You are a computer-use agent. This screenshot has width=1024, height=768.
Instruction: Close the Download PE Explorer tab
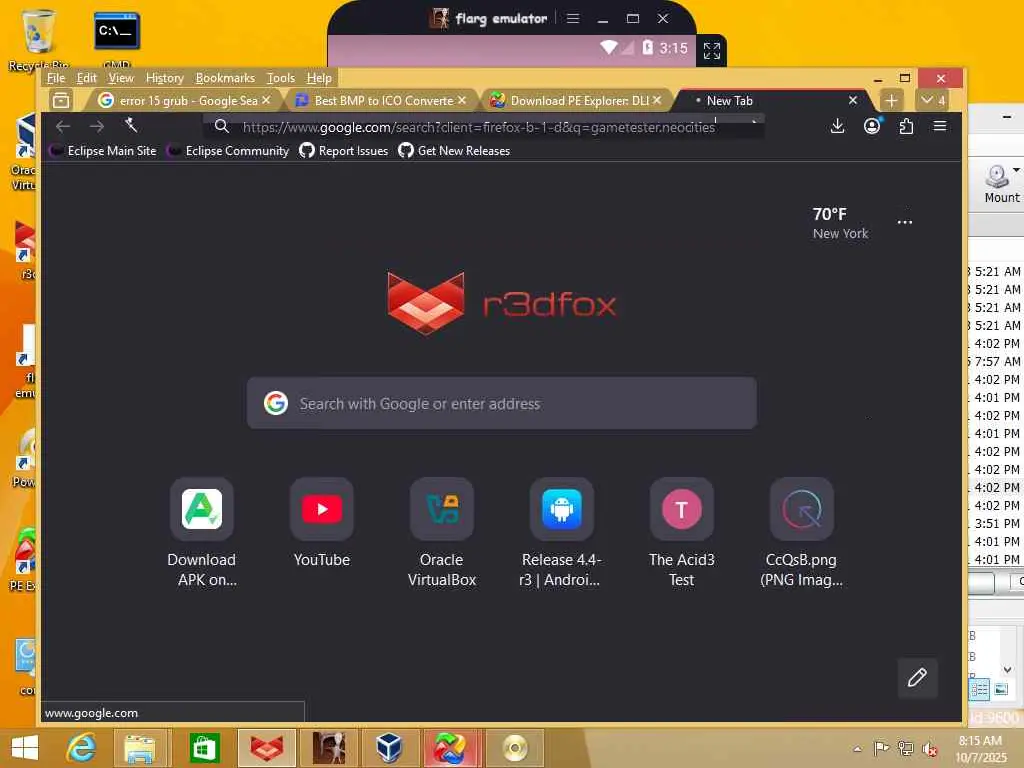tap(657, 100)
